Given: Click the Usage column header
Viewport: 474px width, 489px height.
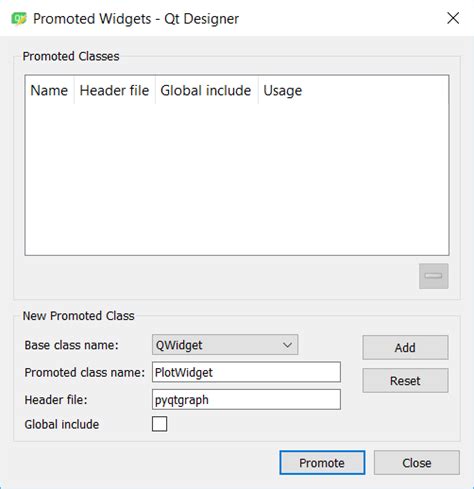Looking at the screenshot, I should [x=283, y=90].
